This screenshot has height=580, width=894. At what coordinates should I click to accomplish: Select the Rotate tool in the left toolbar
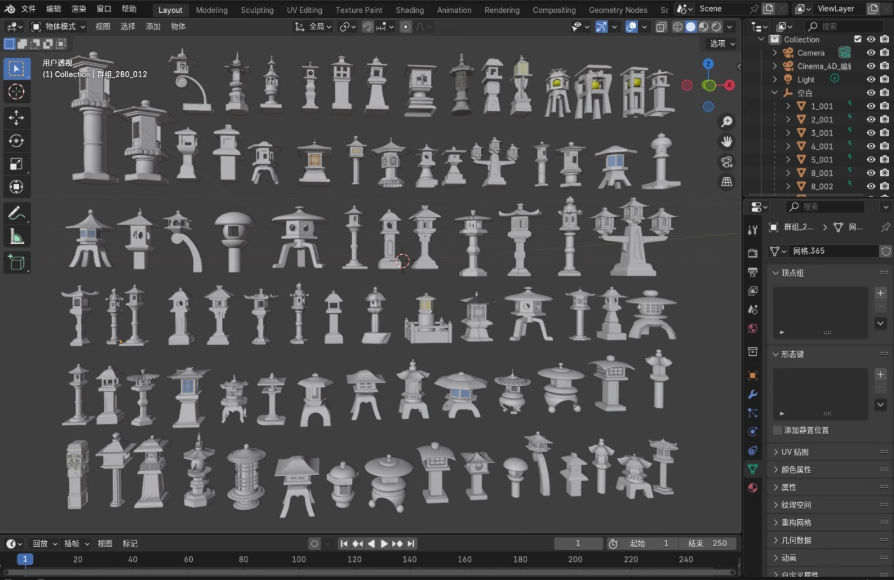(16, 140)
